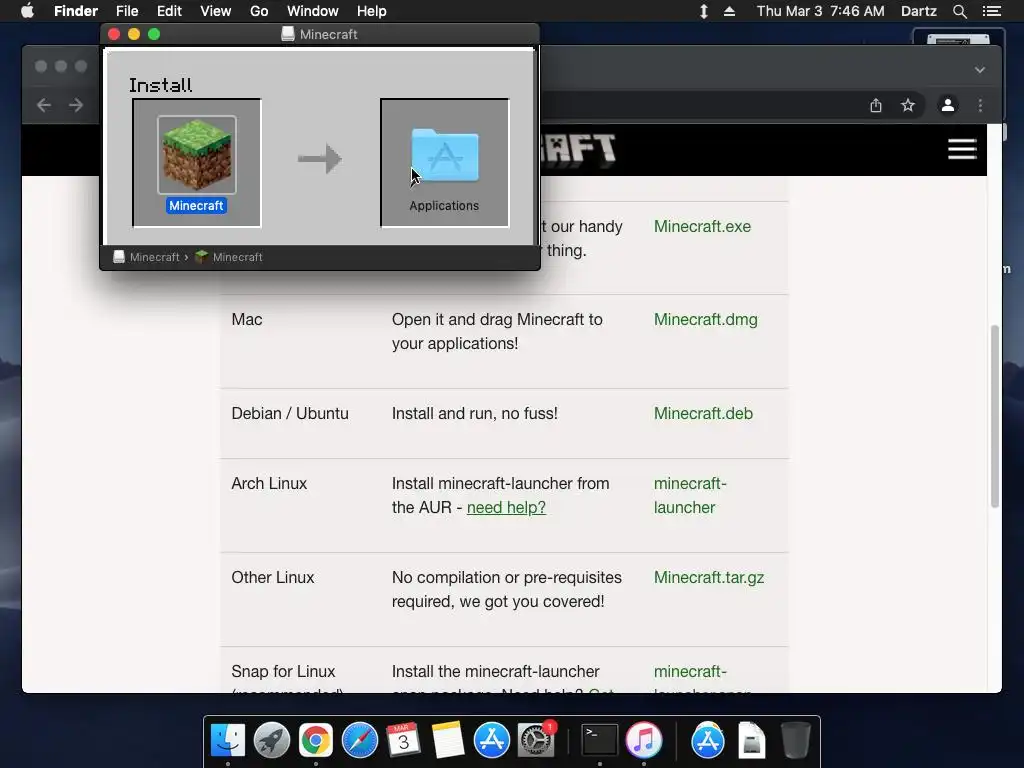Click the 'need help?' link
This screenshot has width=1024, height=768.
(506, 507)
